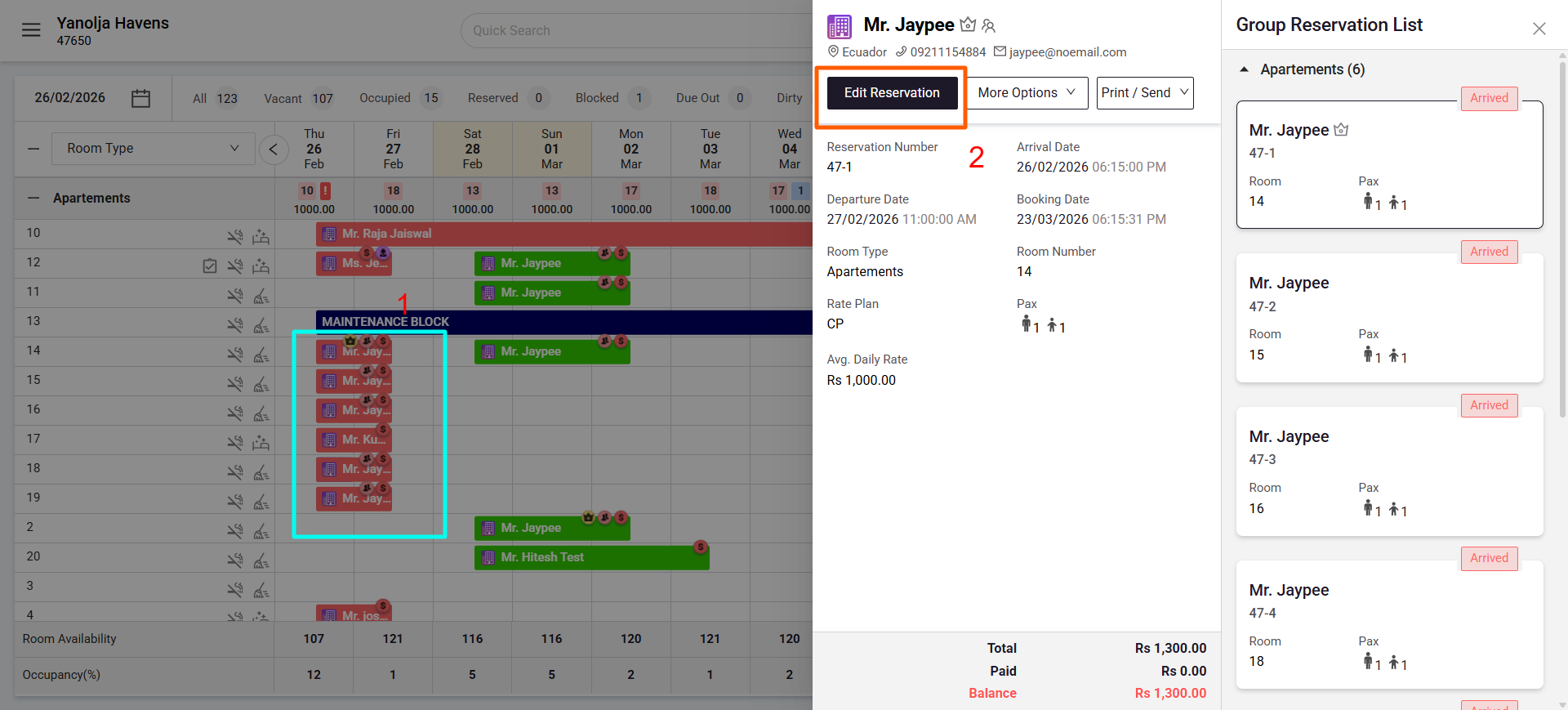Select the Vacant 107 filter tab
Image resolution: width=1568 pixels, height=710 pixels.
[x=299, y=98]
